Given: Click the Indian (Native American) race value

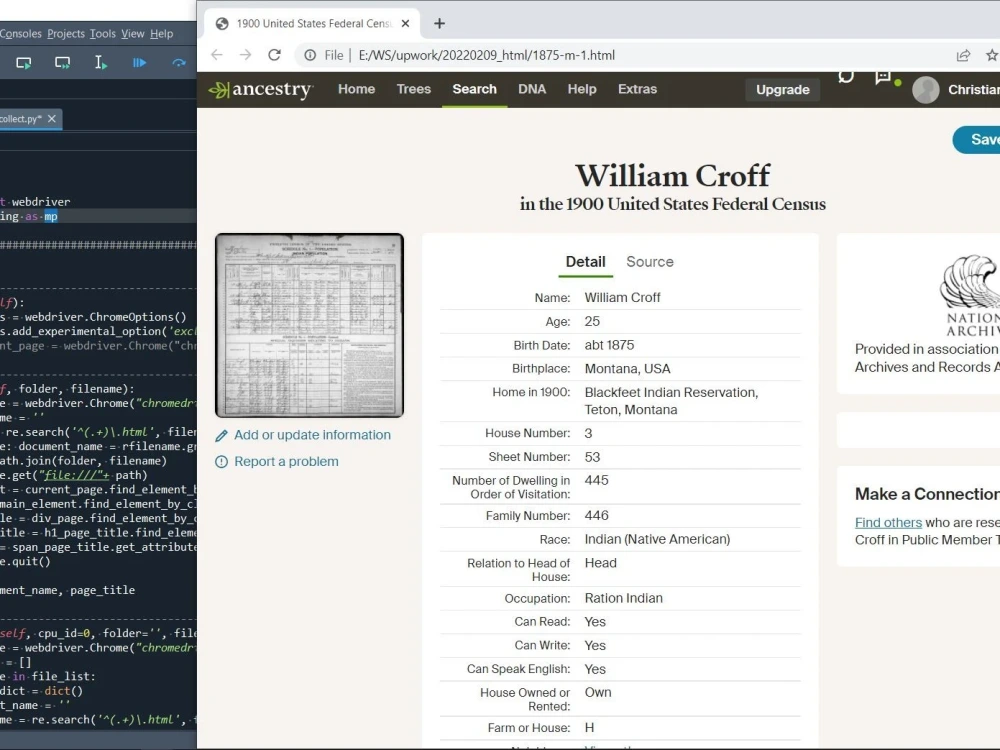Looking at the screenshot, I should 658,539.
